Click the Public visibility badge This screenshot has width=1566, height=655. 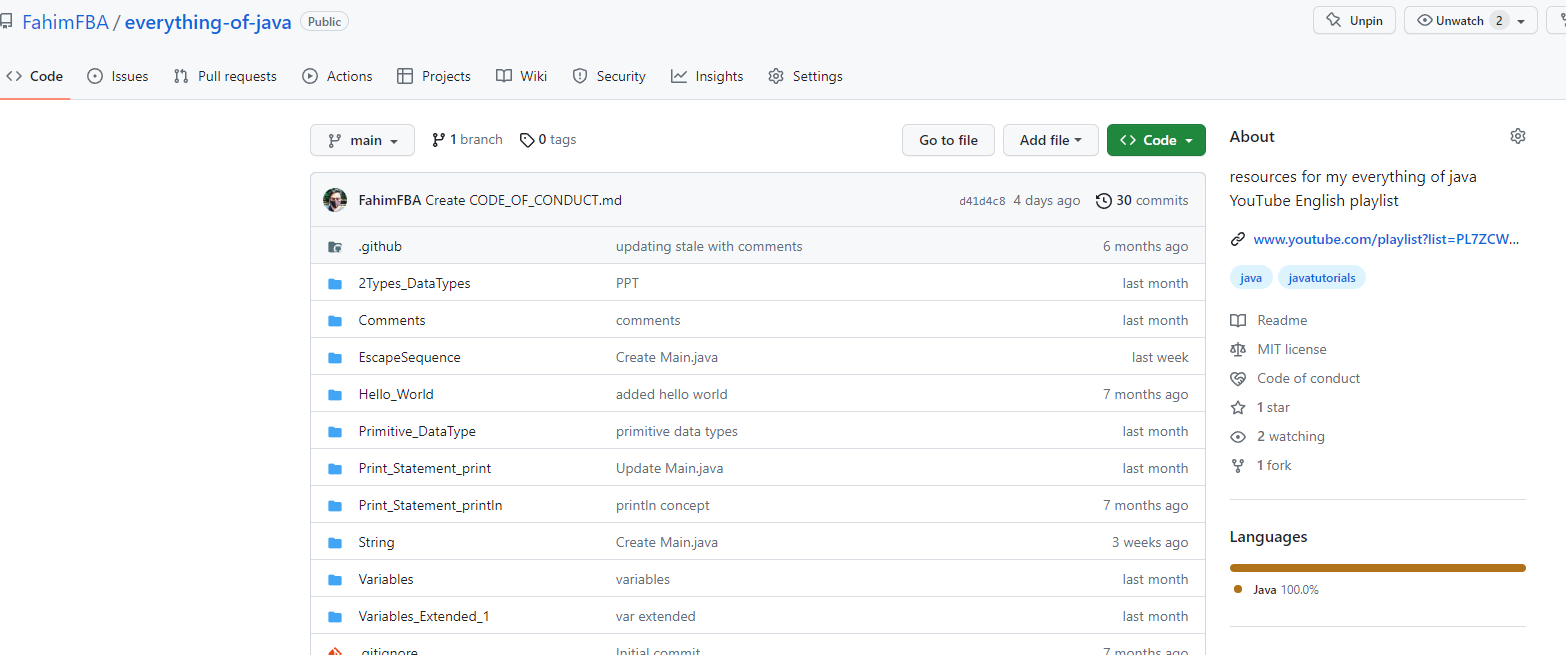(324, 22)
